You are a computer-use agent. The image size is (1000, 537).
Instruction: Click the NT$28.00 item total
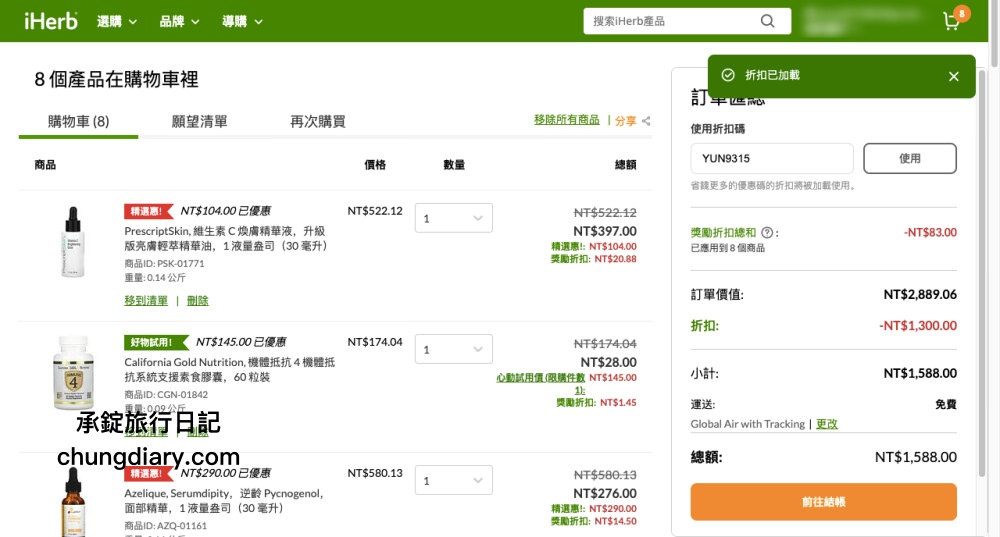point(608,362)
